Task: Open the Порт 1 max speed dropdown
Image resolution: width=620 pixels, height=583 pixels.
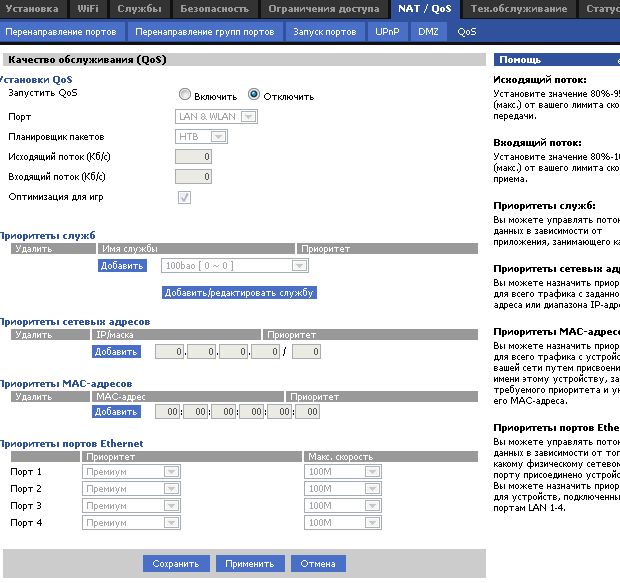Action: pyautogui.click(x=343, y=472)
